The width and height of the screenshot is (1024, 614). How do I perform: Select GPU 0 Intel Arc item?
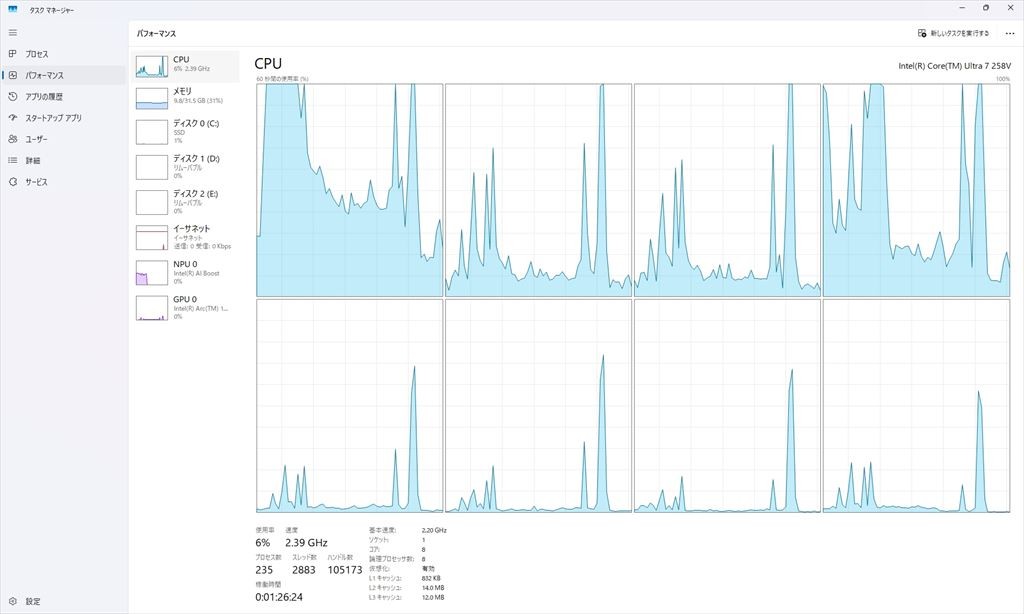pos(185,308)
